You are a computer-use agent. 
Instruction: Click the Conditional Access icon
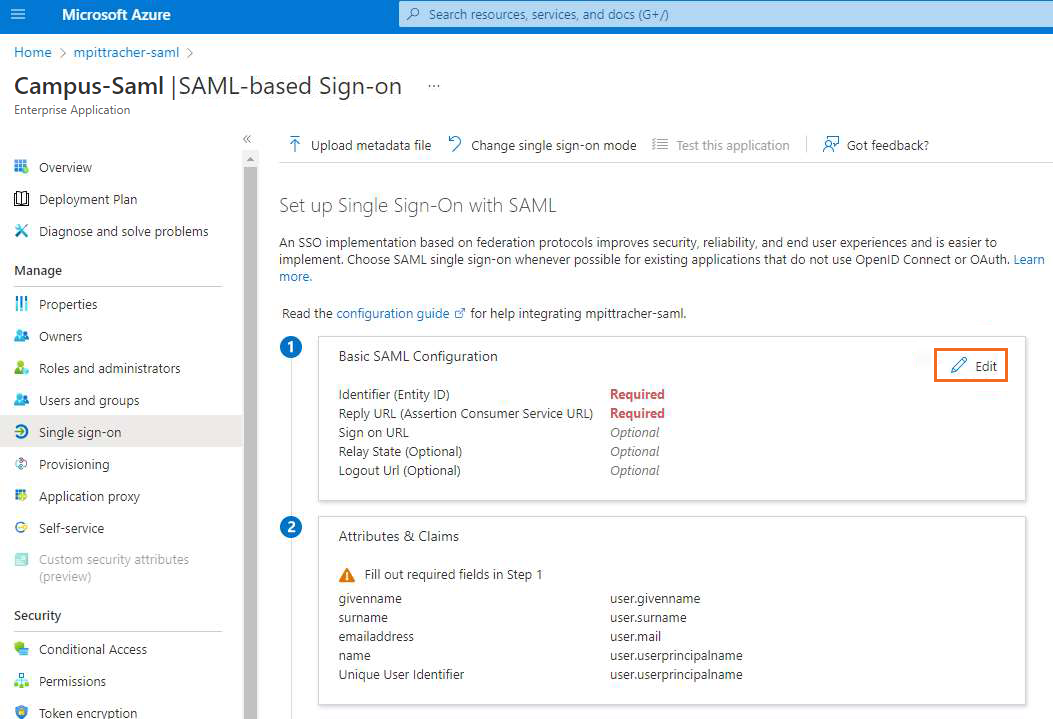point(21,649)
